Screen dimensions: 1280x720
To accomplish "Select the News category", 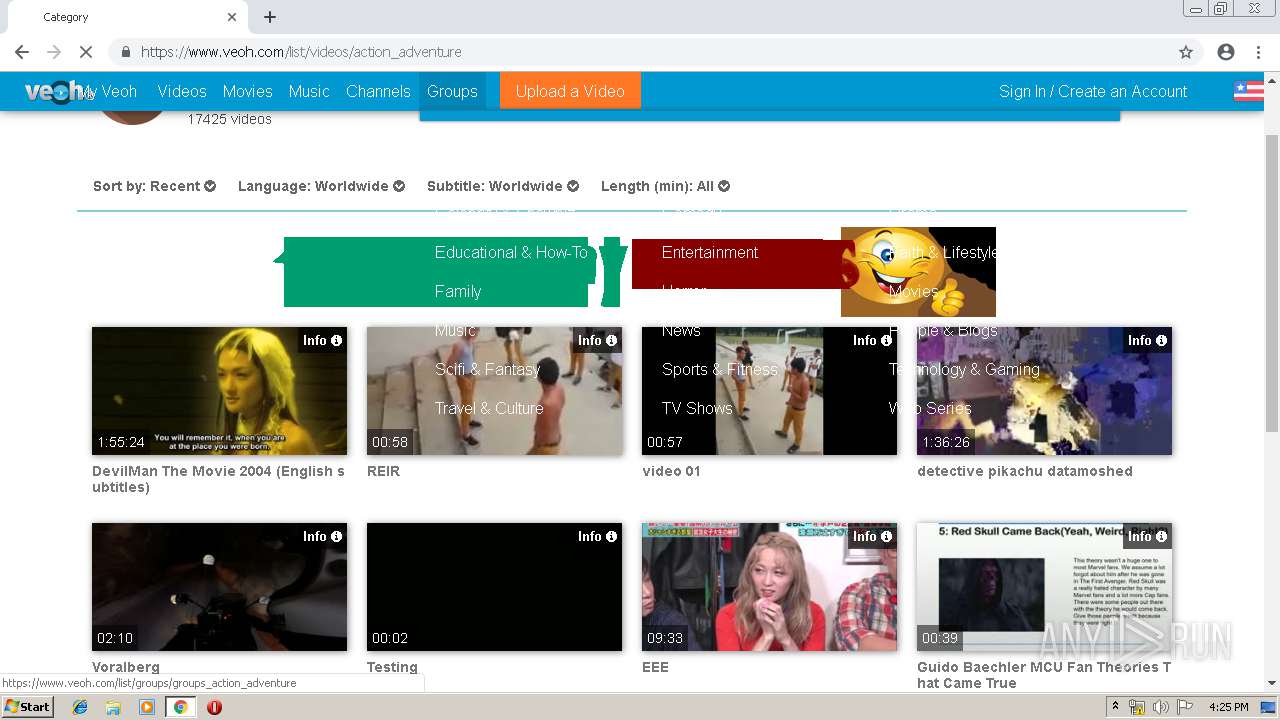I will 681,330.
